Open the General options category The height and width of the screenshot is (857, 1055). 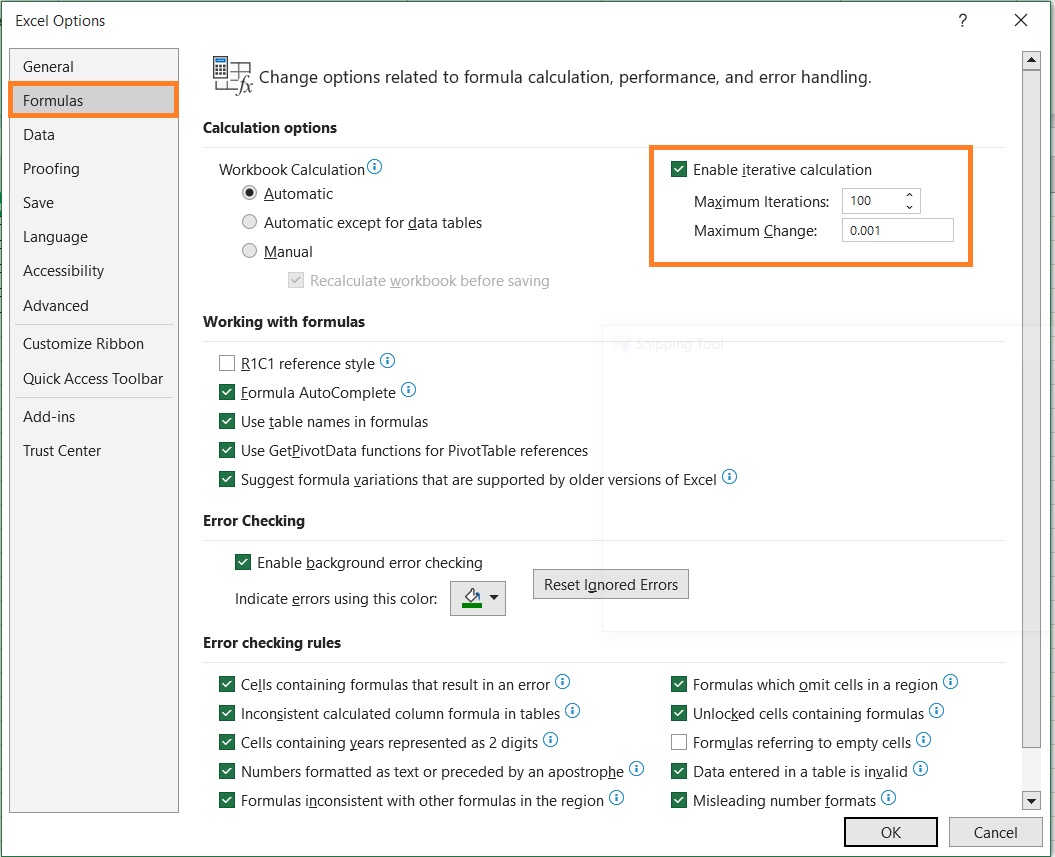pos(94,67)
